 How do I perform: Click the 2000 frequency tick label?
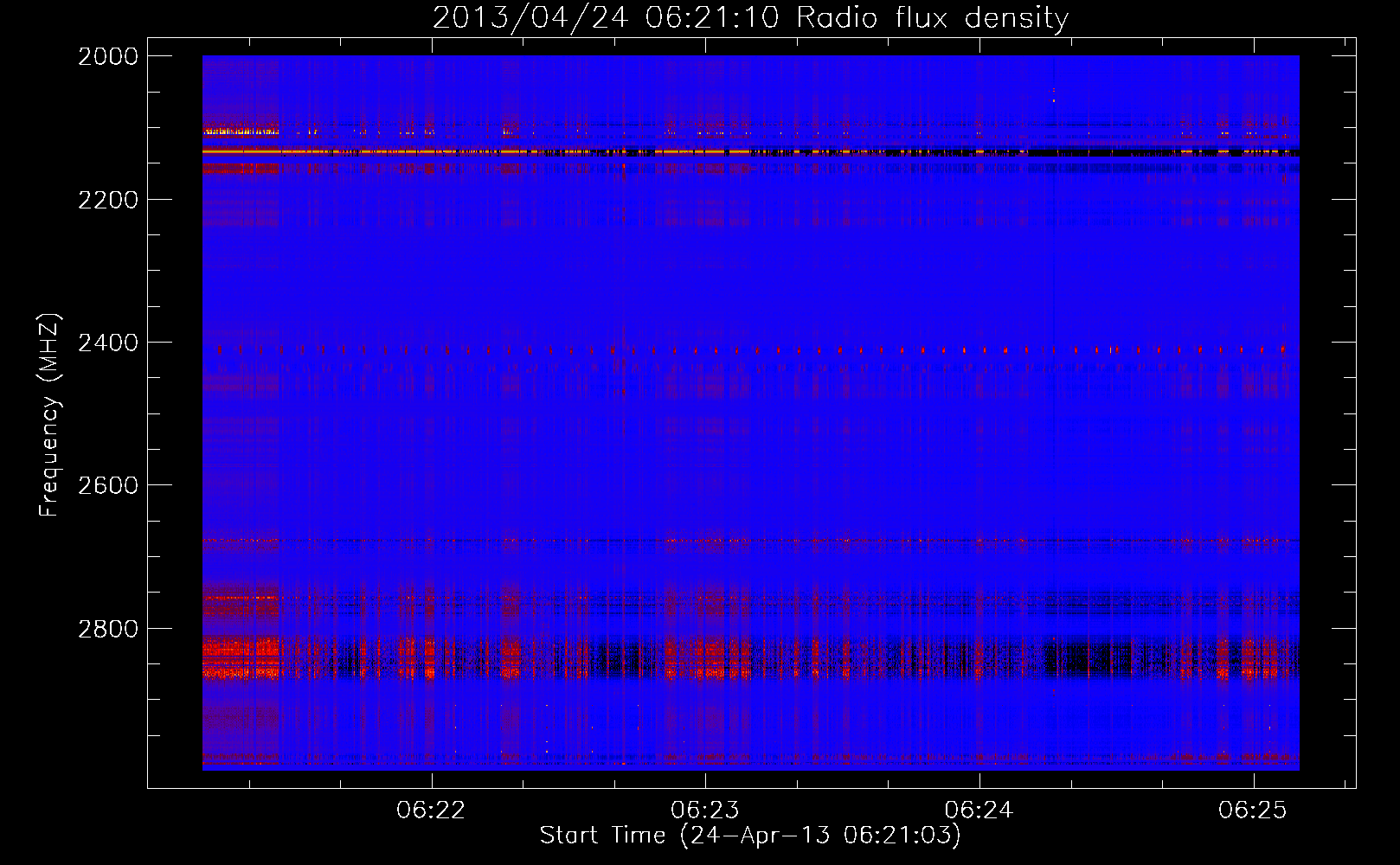click(x=108, y=56)
